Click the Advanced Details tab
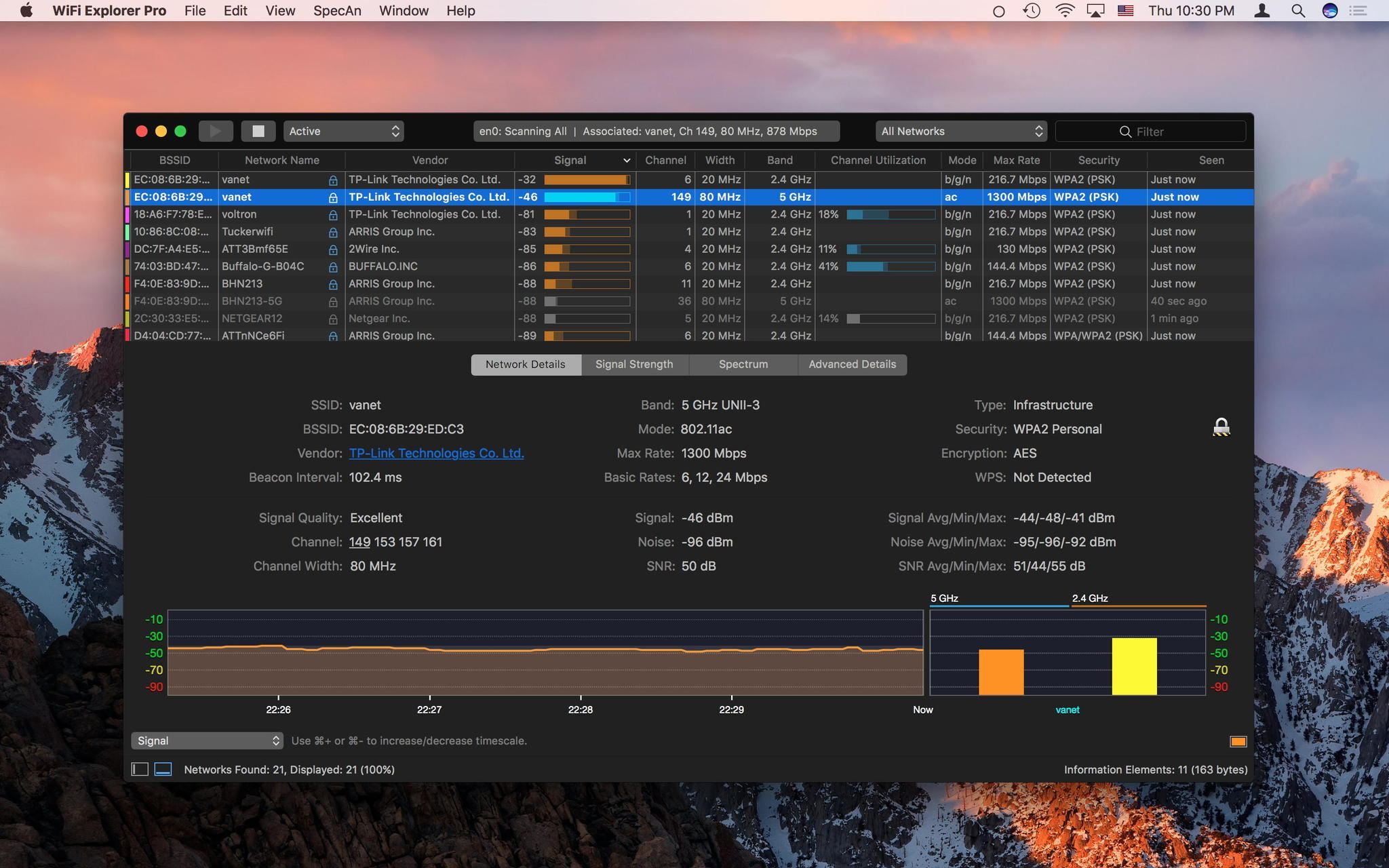 pyautogui.click(x=852, y=363)
